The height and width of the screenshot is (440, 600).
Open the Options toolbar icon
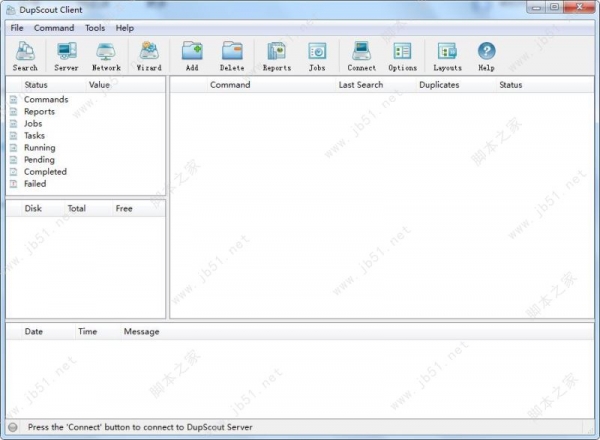tap(402, 51)
